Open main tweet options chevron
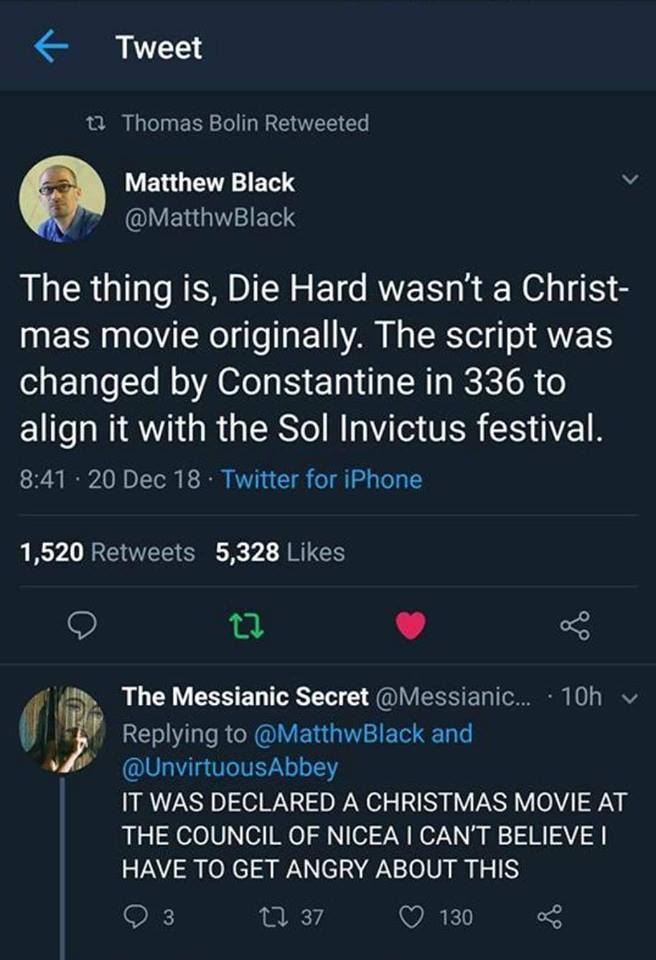The height and width of the screenshot is (960, 656). click(629, 180)
